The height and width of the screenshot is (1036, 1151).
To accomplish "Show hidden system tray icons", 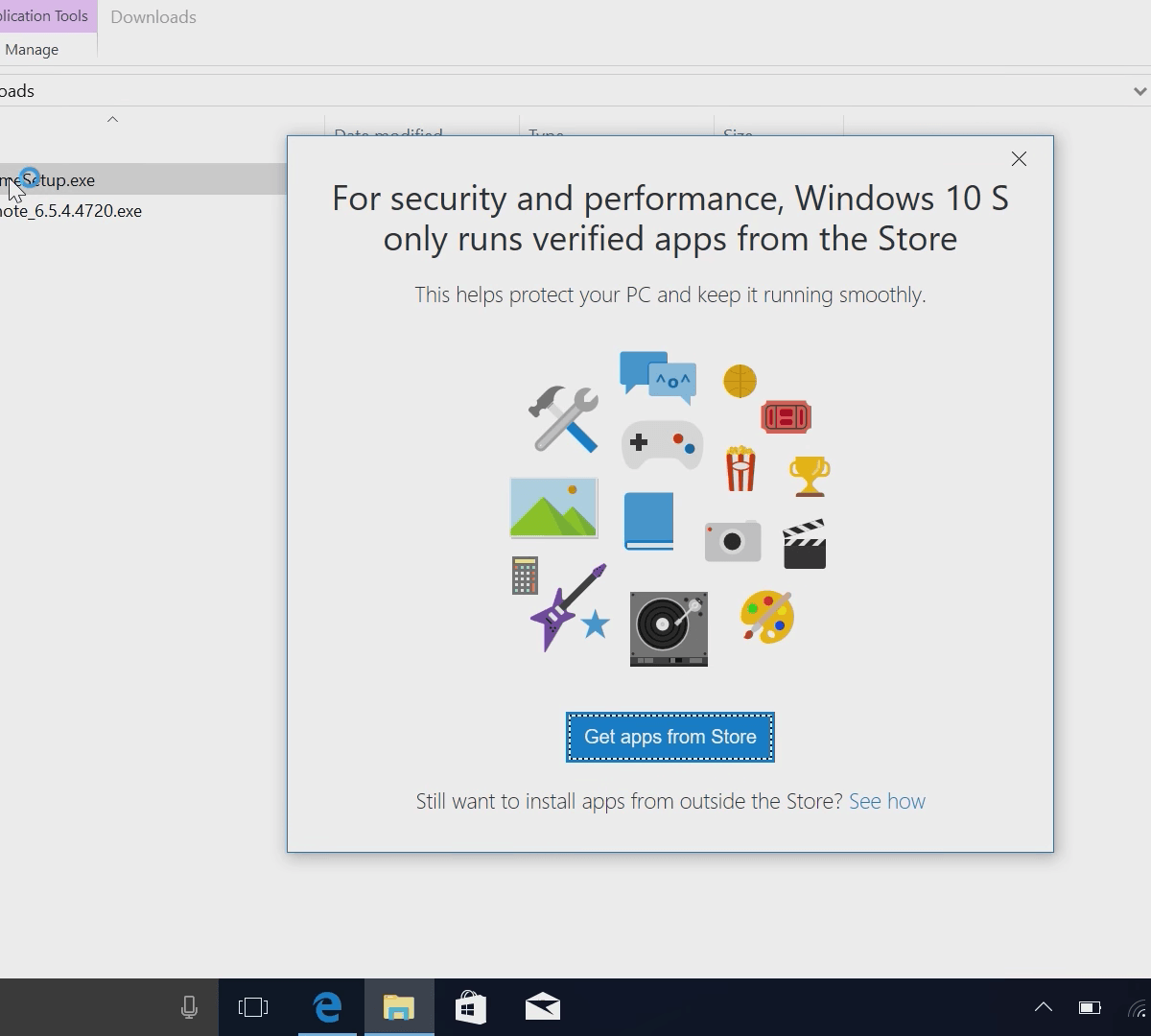I will (1044, 1007).
